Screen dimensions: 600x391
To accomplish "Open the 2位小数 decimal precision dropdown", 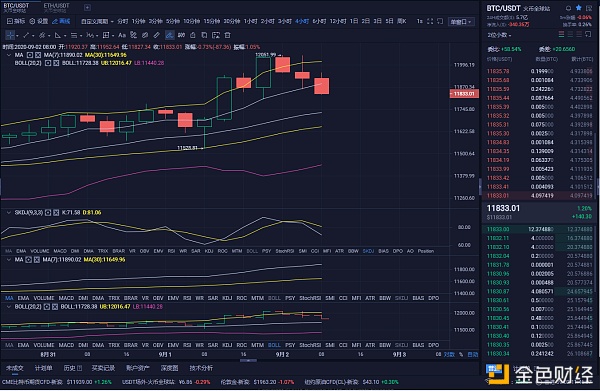I will (499, 35).
